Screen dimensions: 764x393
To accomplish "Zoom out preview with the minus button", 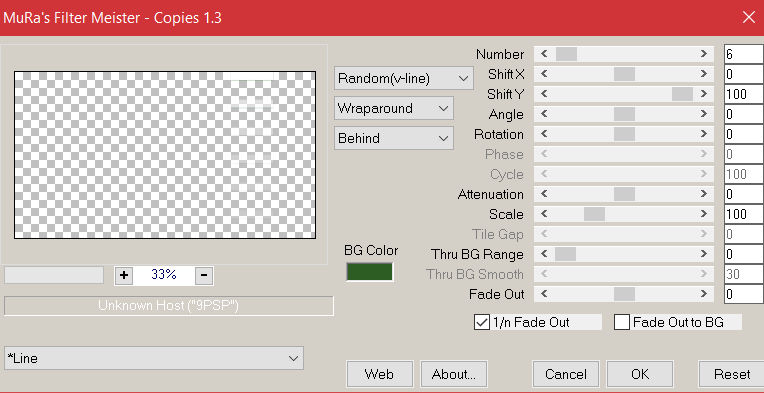I will click(204, 275).
